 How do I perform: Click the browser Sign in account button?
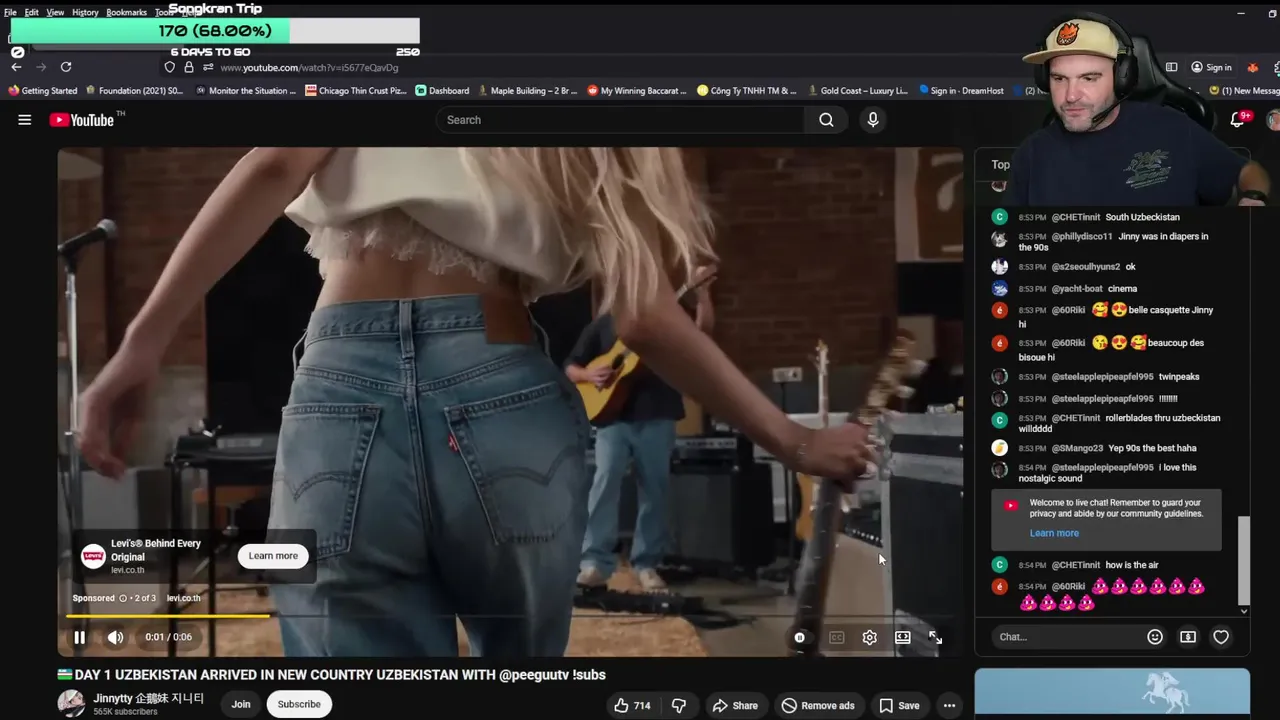click(x=1211, y=67)
